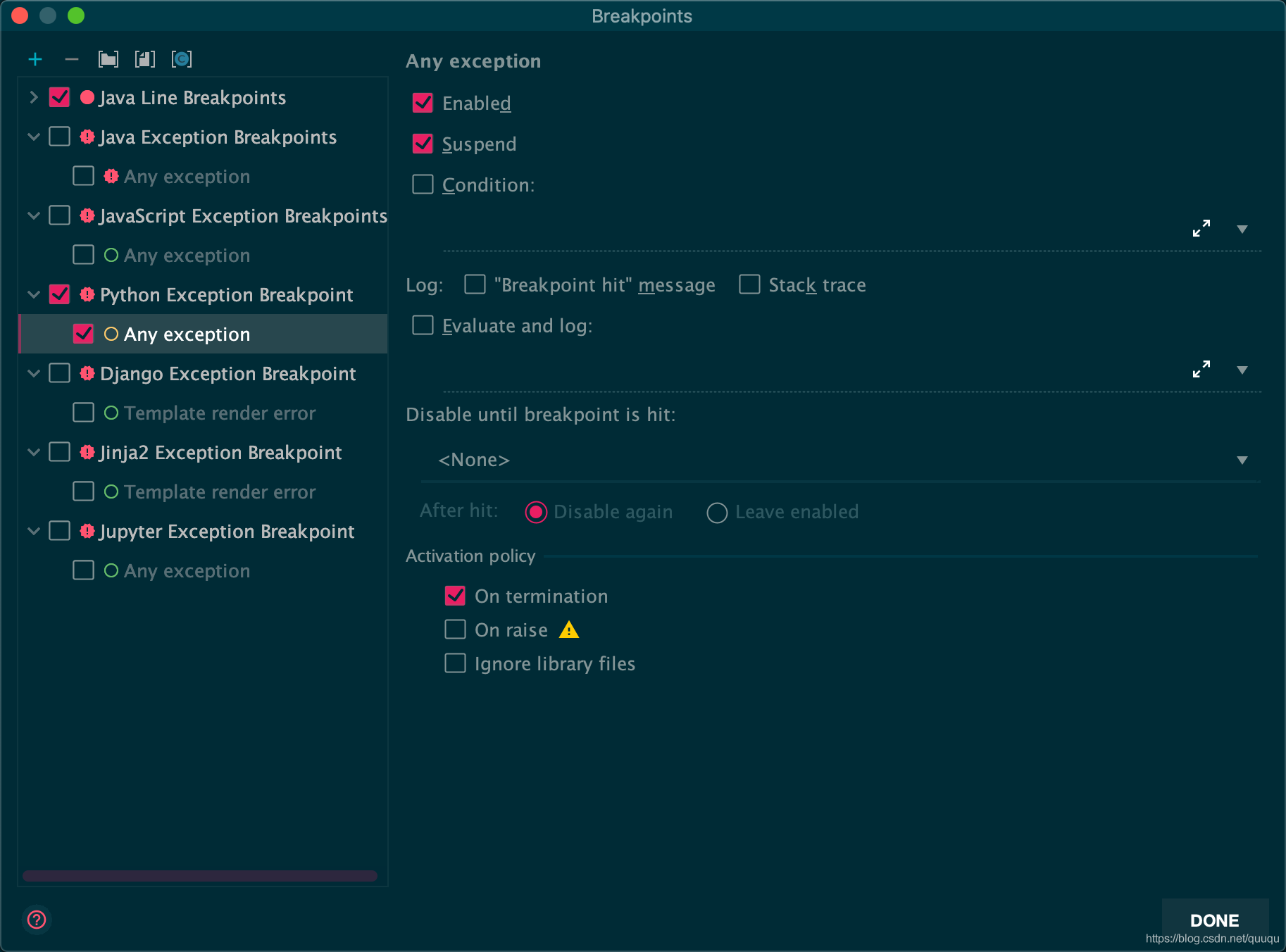The height and width of the screenshot is (952, 1286).
Task: Click the minus icon to remove breakpoint
Action: coord(72,59)
